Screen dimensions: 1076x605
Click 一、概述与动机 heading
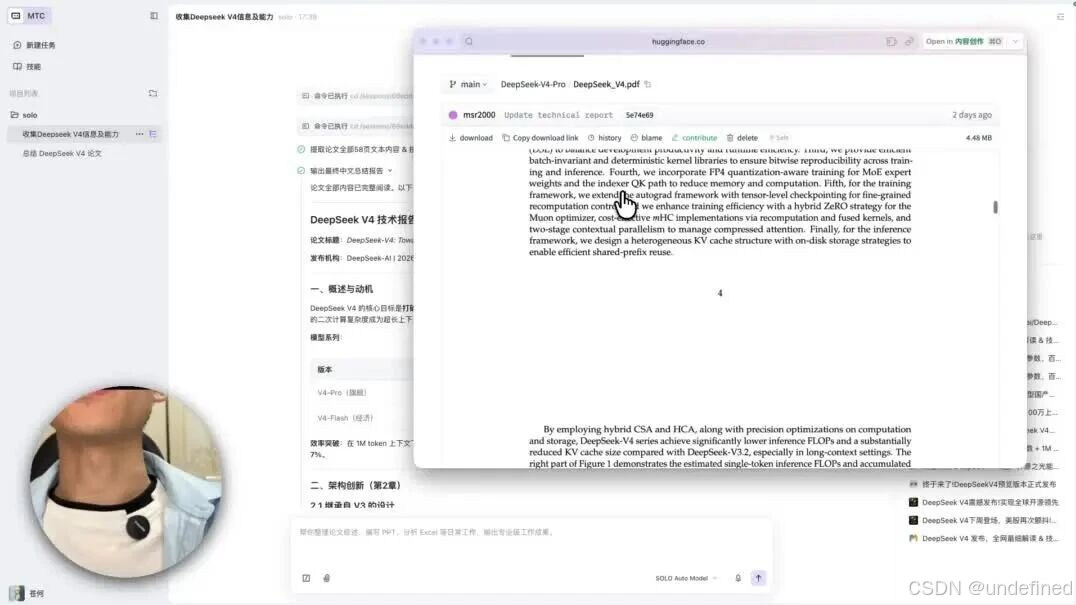click(342, 289)
